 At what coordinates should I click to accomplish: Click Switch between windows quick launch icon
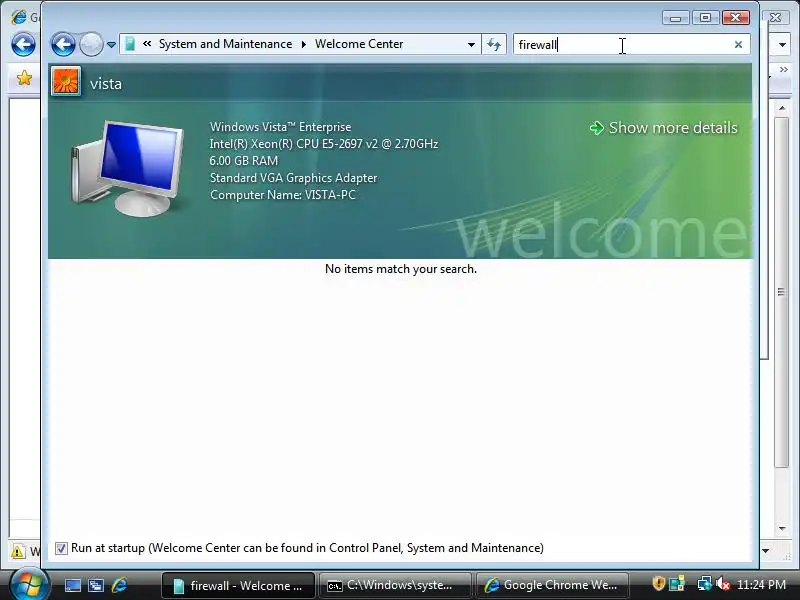96,585
